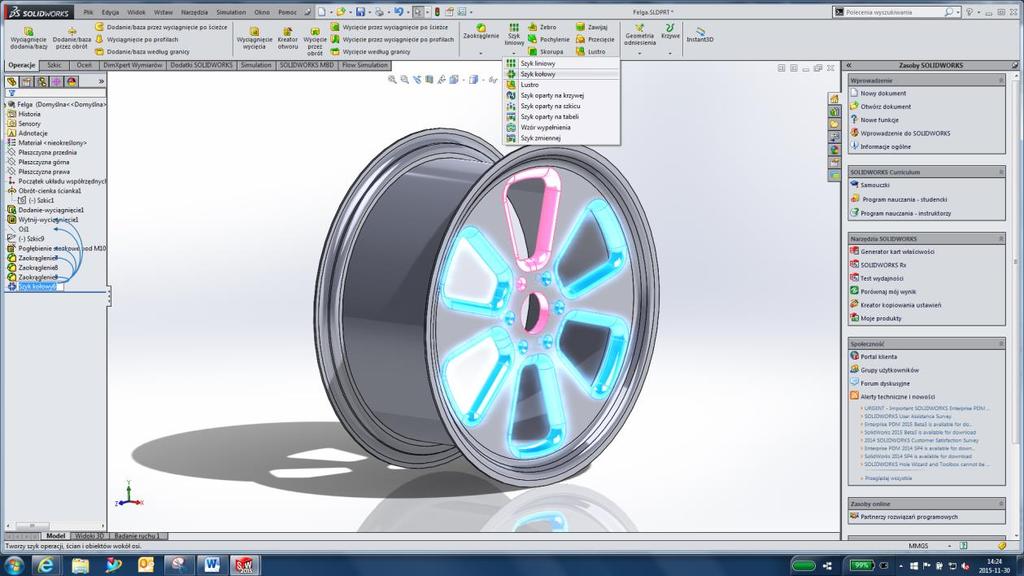Click the Windows Start button

point(14,565)
